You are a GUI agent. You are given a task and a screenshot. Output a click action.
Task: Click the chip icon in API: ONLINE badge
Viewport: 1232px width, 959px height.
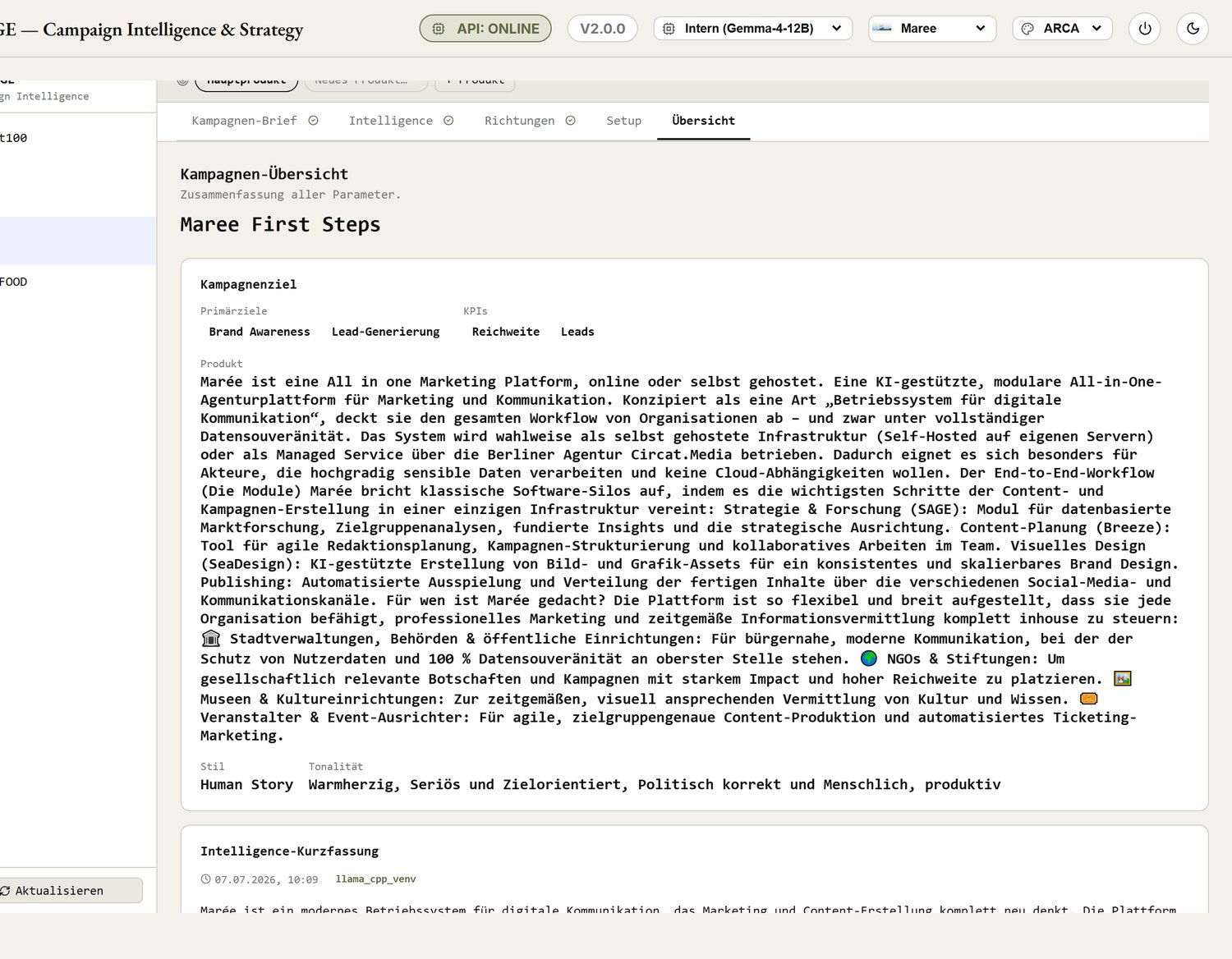pos(439,29)
